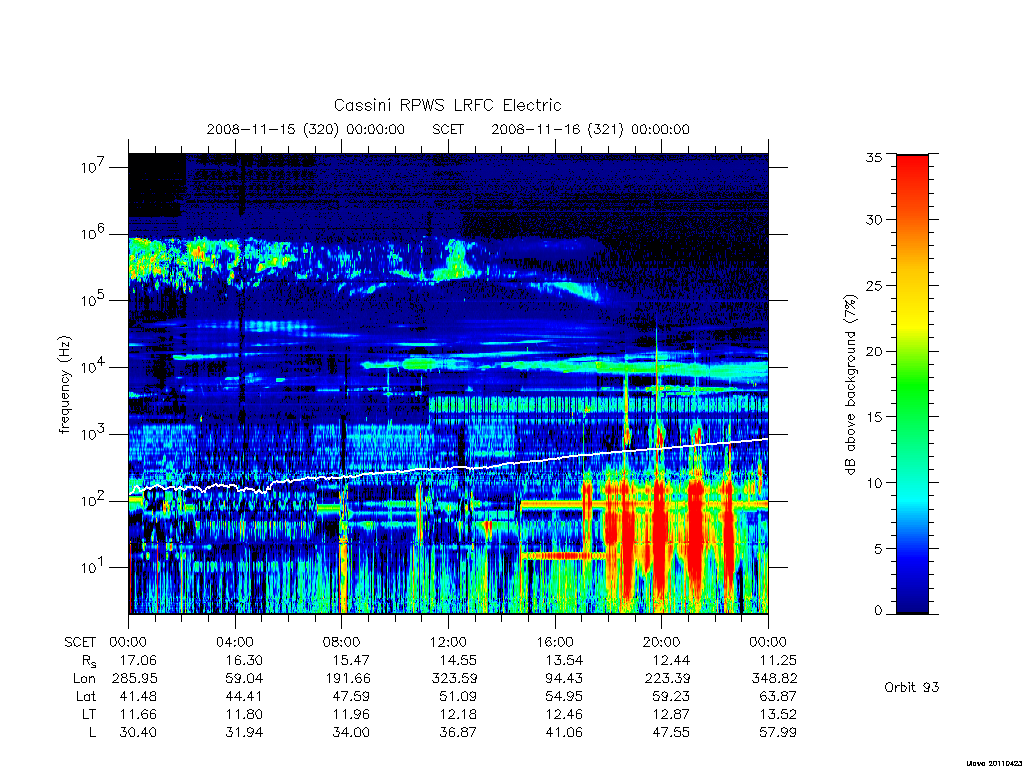Click the Lon value "191.66"
The image size is (1024, 768).
(347, 679)
